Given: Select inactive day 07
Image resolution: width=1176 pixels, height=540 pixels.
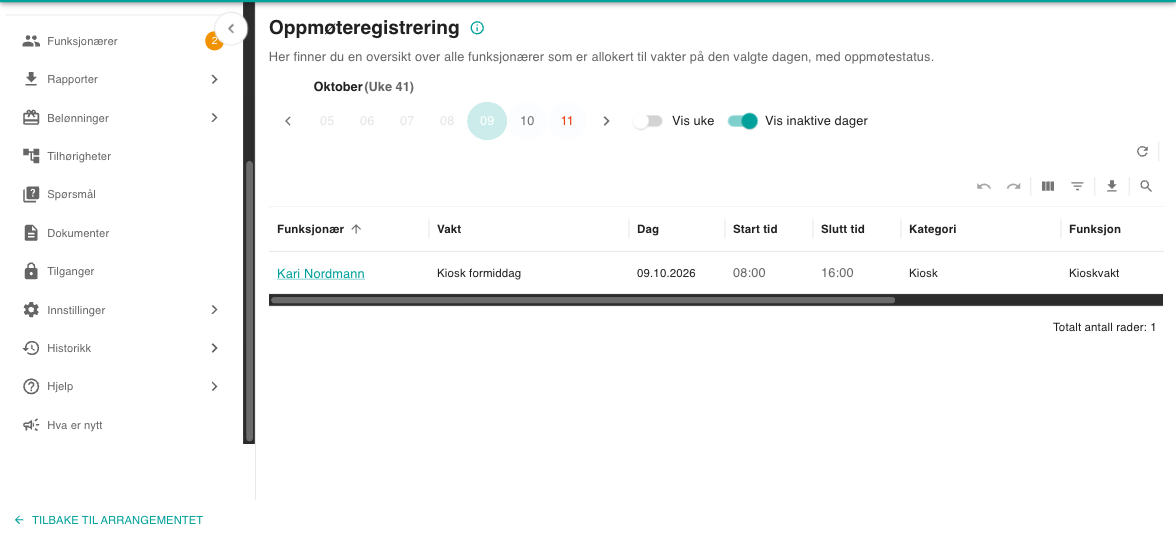Looking at the screenshot, I should (x=407, y=121).
